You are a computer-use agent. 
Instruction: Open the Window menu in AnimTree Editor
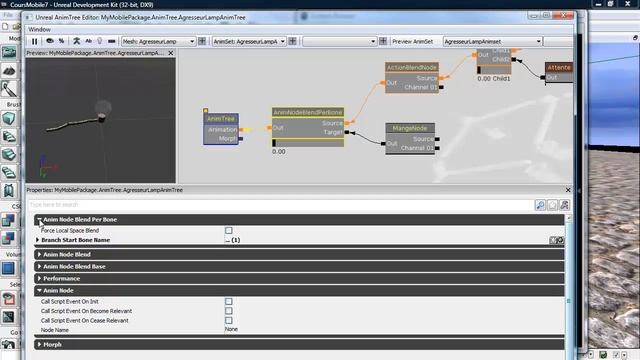click(40, 29)
